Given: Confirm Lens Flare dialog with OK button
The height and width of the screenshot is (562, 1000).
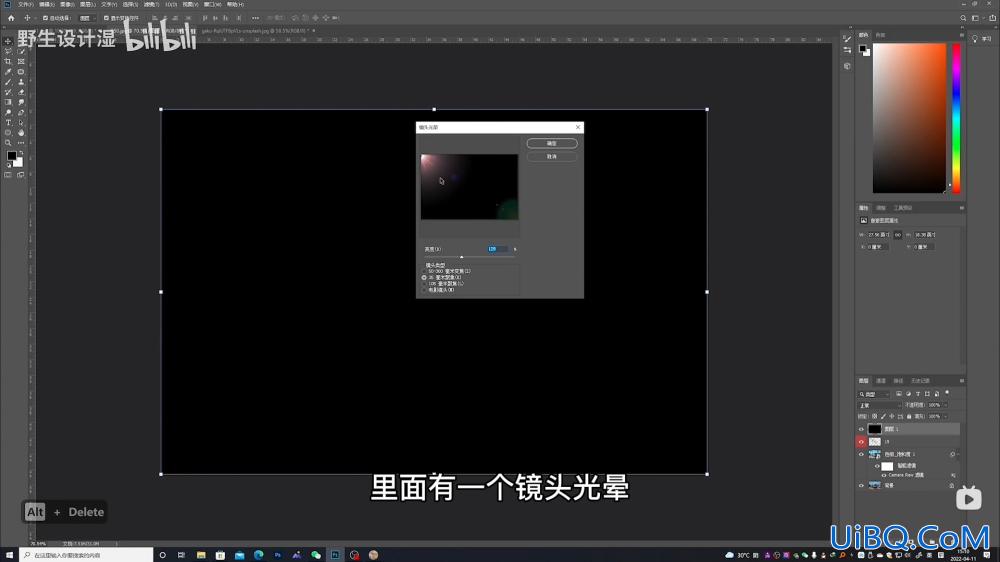Looking at the screenshot, I should 552,144.
